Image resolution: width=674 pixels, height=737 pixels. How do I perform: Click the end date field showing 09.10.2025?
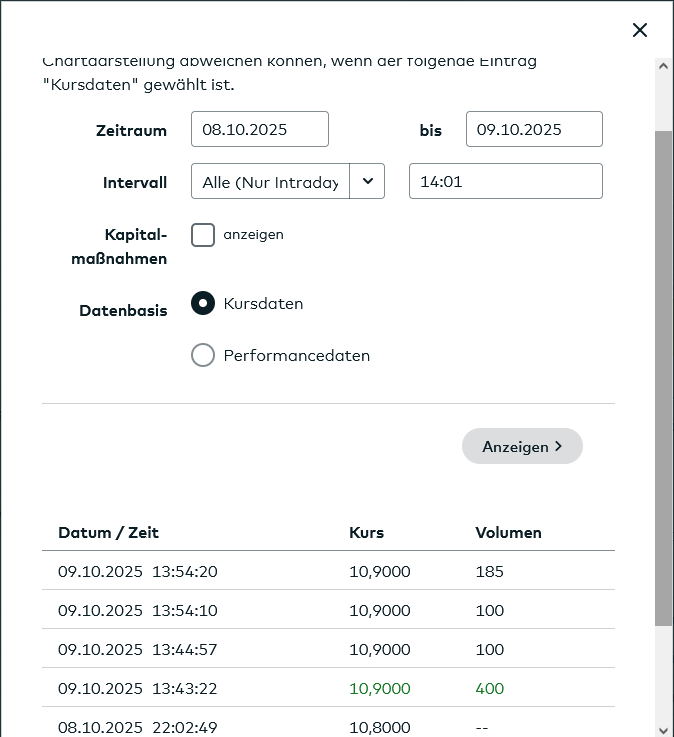coord(534,129)
